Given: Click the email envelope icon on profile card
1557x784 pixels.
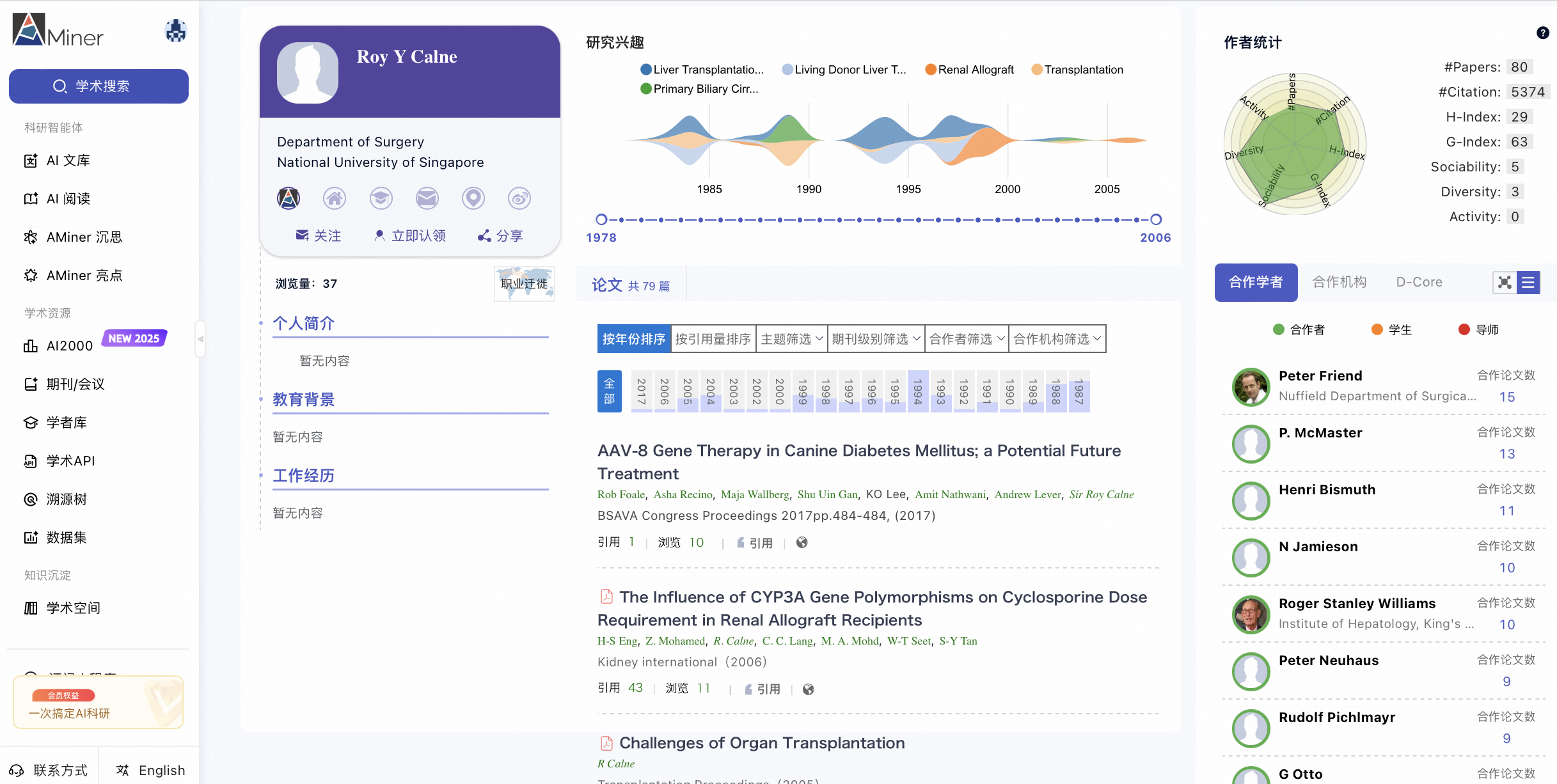Looking at the screenshot, I should 427,198.
